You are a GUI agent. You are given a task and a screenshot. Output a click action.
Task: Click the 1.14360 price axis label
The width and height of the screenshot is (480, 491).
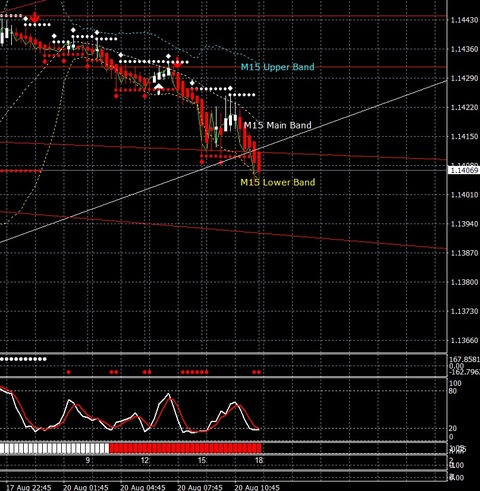pyautogui.click(x=464, y=49)
